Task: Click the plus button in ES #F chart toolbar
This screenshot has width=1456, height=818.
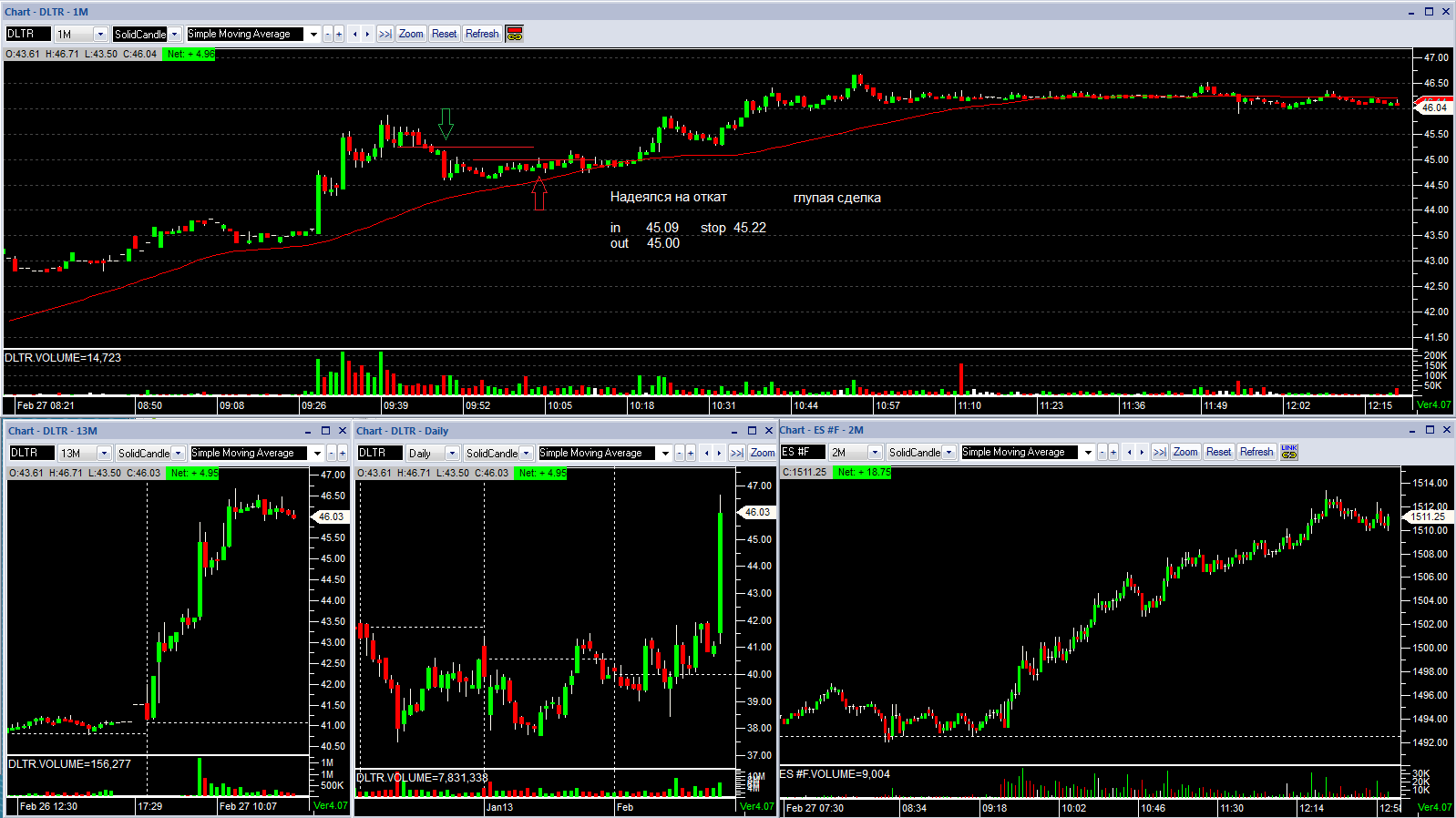Action: click(x=1113, y=452)
